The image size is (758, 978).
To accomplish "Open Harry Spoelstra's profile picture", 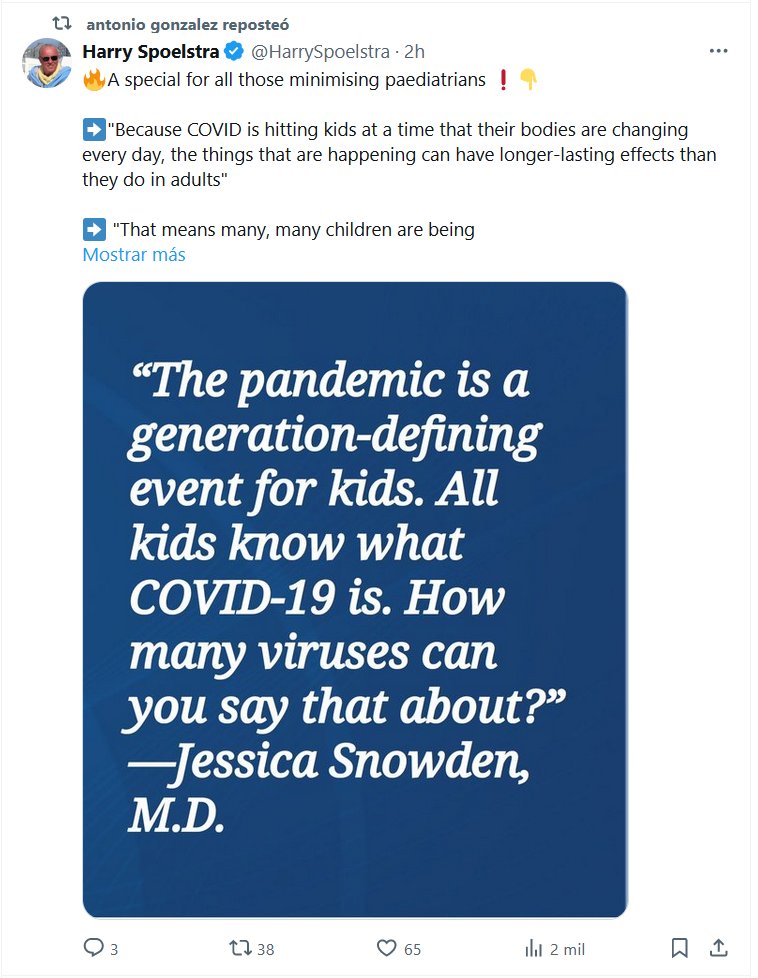I will coord(46,65).
